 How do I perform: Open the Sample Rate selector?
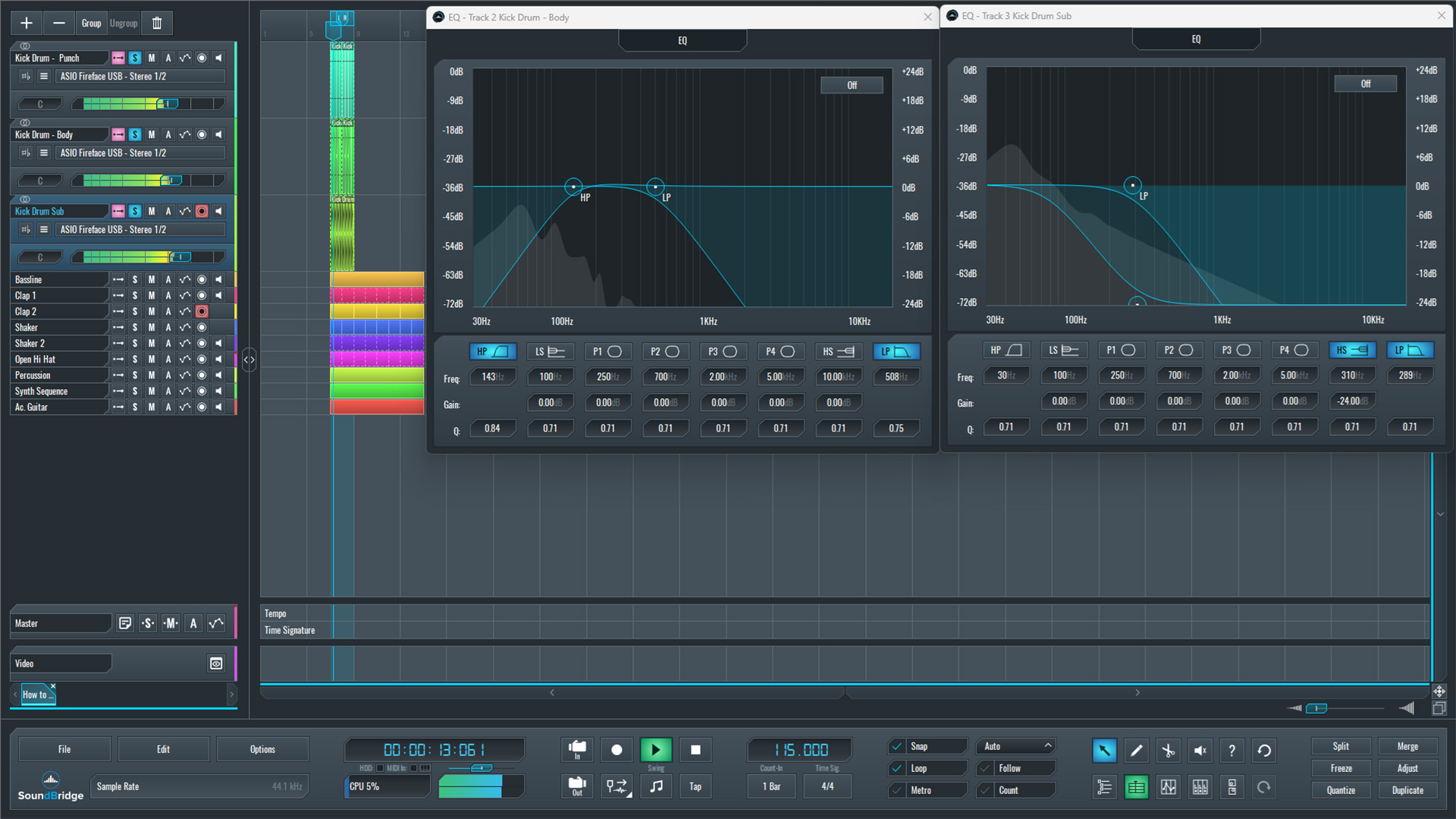[x=199, y=786]
